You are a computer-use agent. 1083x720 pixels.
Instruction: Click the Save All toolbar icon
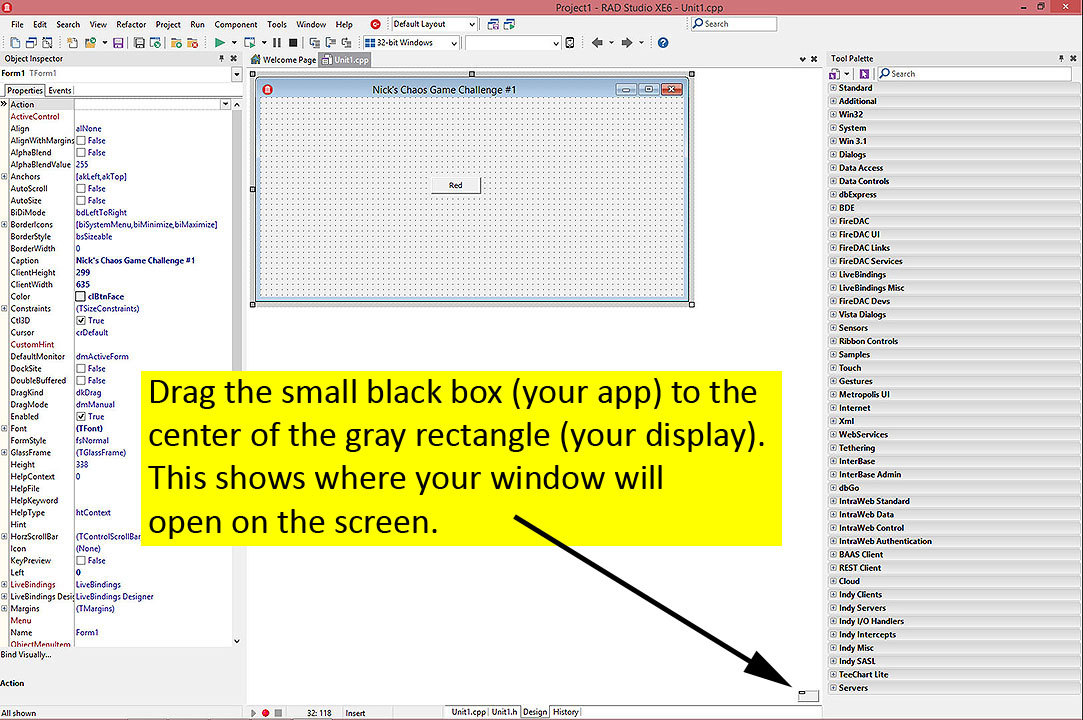(139, 43)
